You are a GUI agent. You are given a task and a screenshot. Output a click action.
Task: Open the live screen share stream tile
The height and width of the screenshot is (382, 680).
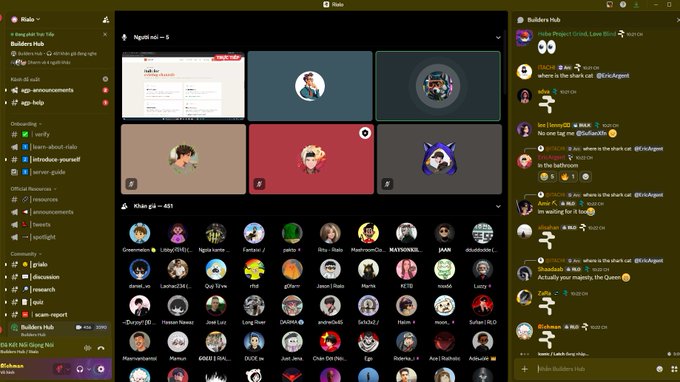pyautogui.click(x=183, y=86)
